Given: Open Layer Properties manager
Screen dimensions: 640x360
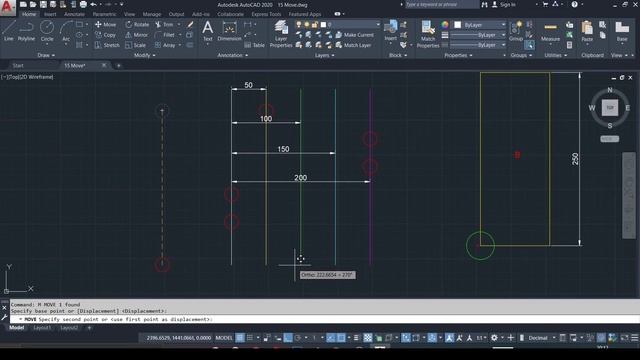Looking at the screenshot, I should tap(281, 33).
